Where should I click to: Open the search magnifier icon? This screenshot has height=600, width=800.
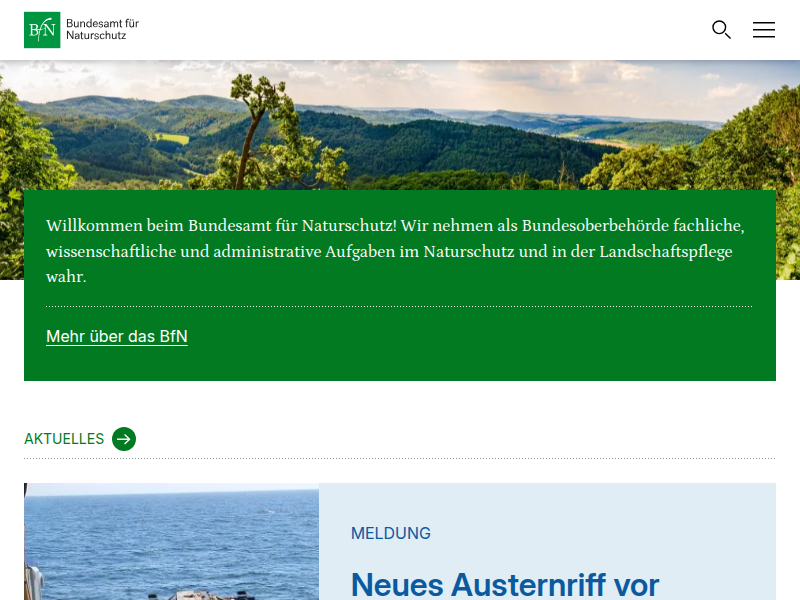[721, 30]
